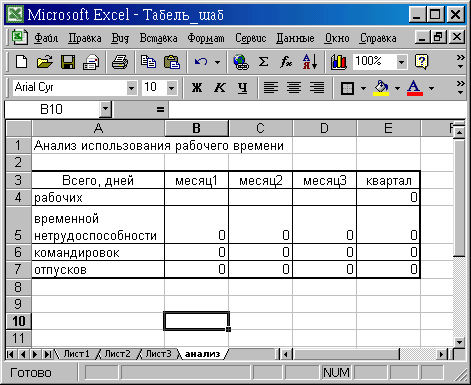
Task: Switch to the Лист1 sheet tab
Action: click(x=76, y=354)
